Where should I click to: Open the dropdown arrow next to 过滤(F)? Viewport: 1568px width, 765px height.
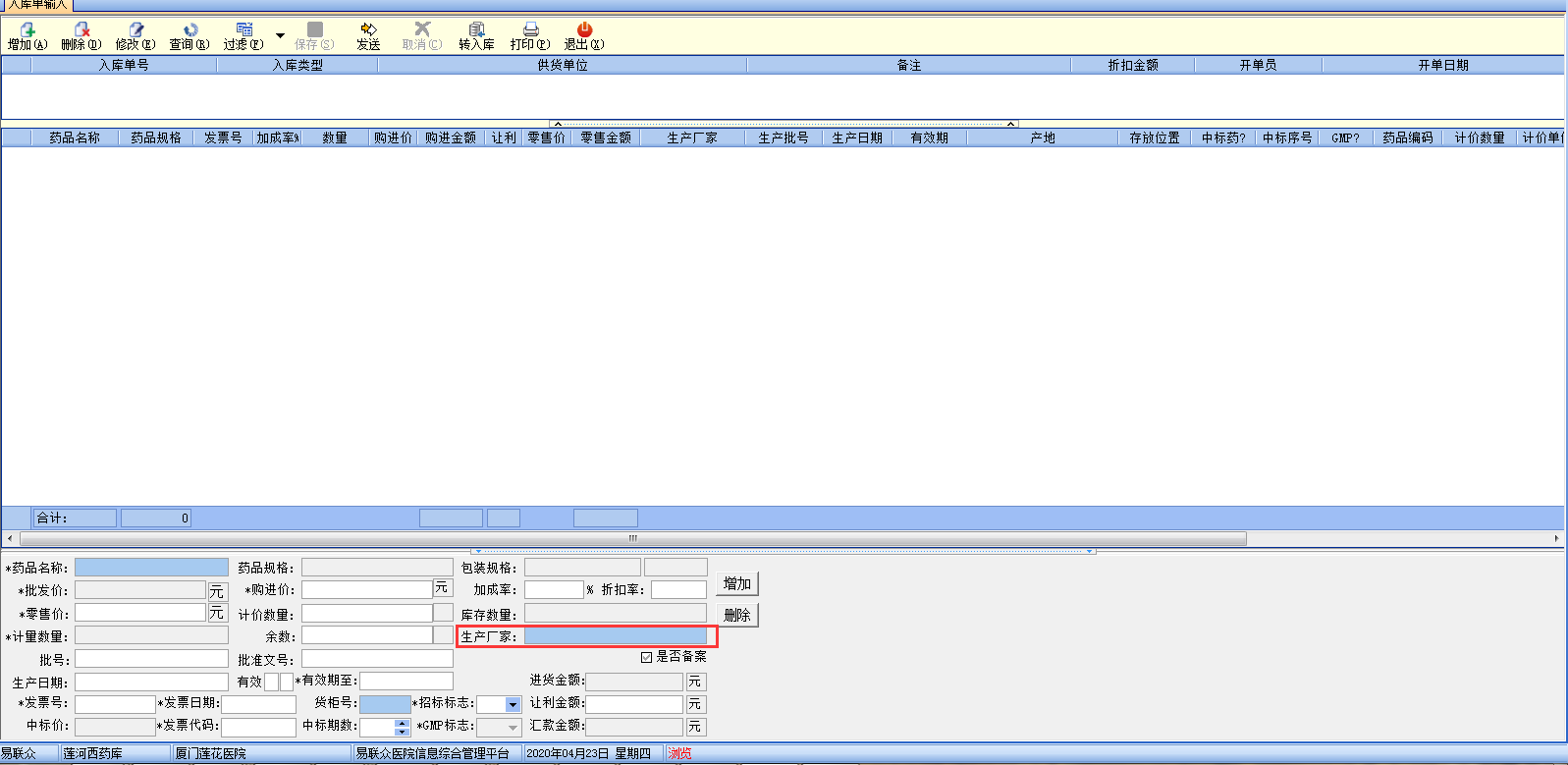click(280, 36)
